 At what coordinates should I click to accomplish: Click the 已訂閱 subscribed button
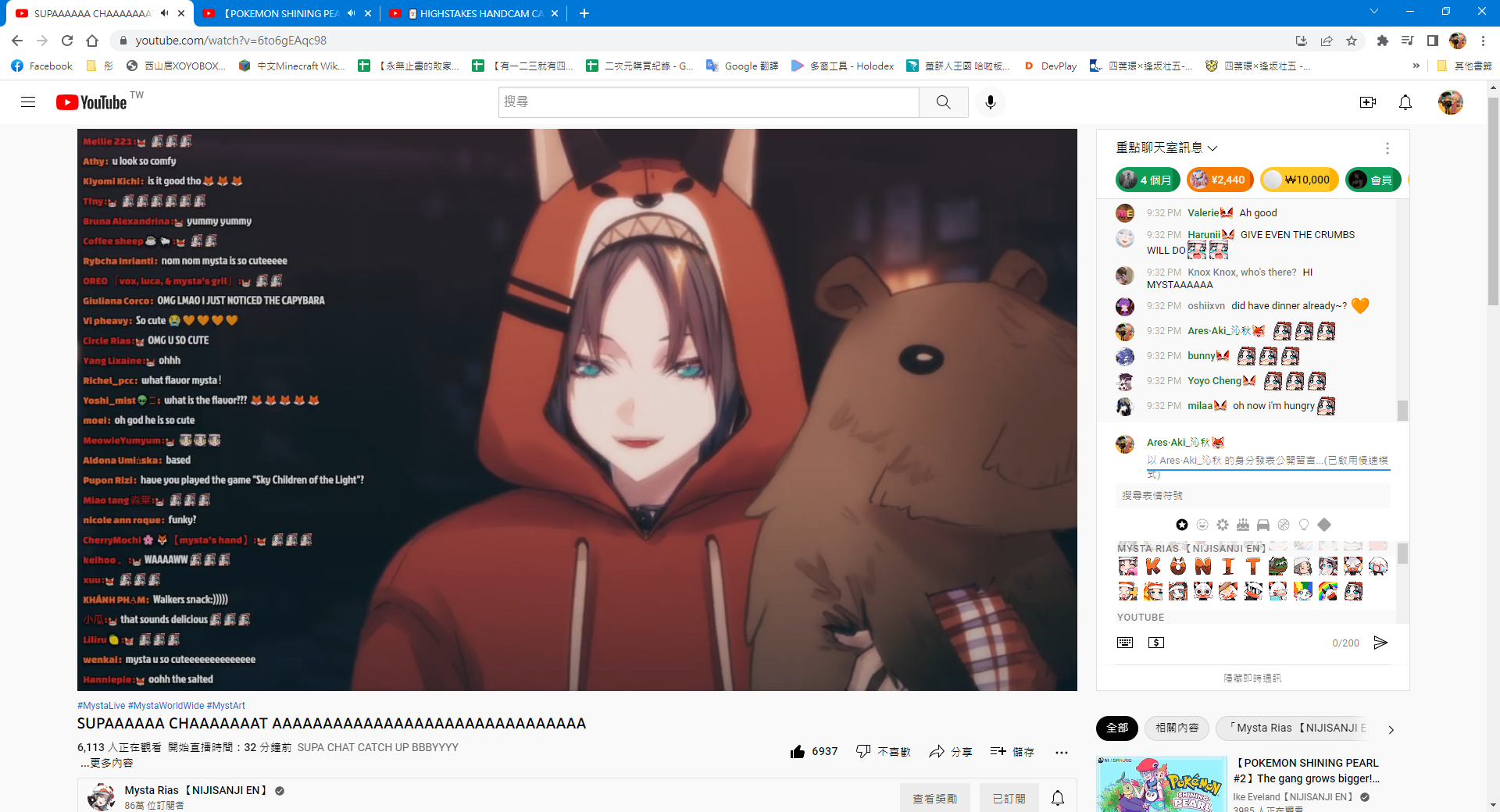(x=1009, y=799)
